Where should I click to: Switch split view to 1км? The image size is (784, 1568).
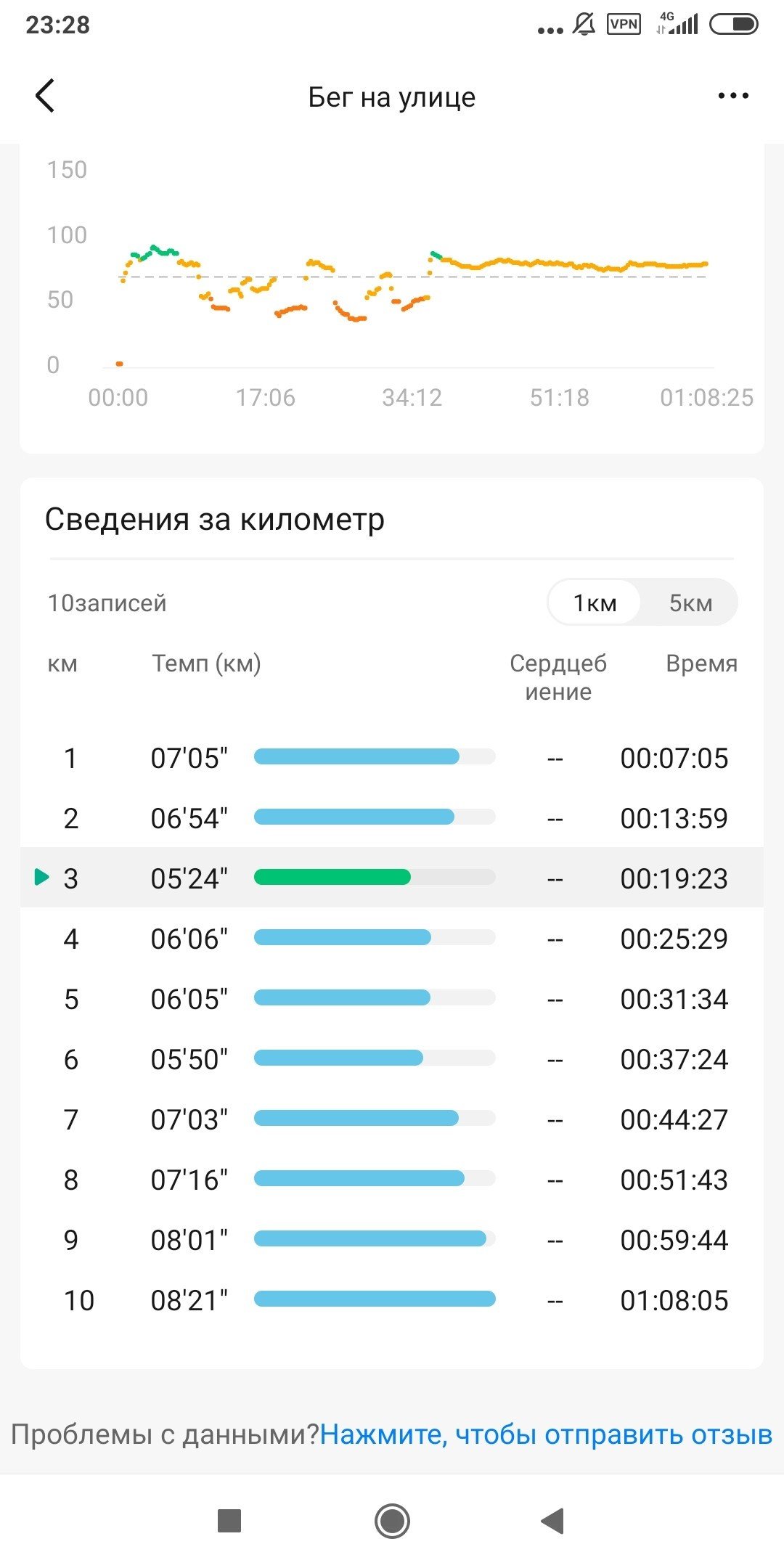pyautogui.click(x=595, y=603)
